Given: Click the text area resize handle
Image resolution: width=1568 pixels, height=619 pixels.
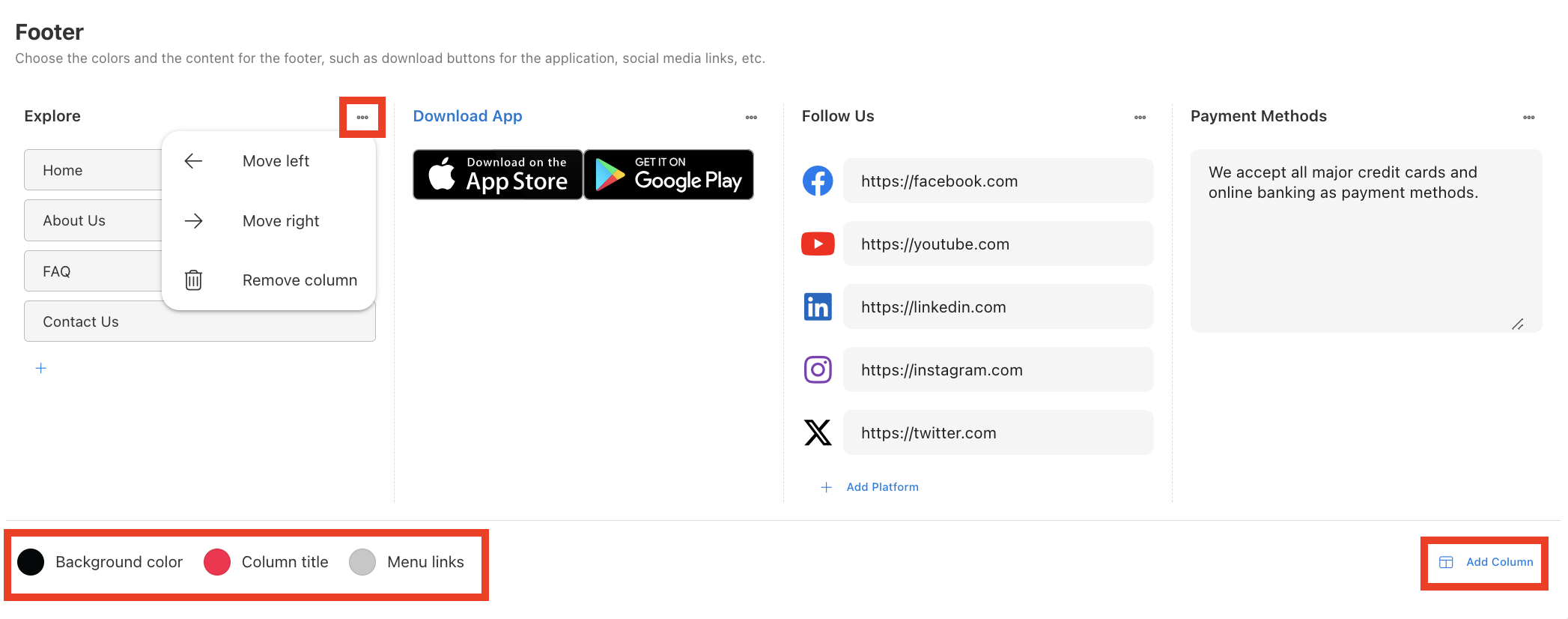Looking at the screenshot, I should pos(1518,324).
